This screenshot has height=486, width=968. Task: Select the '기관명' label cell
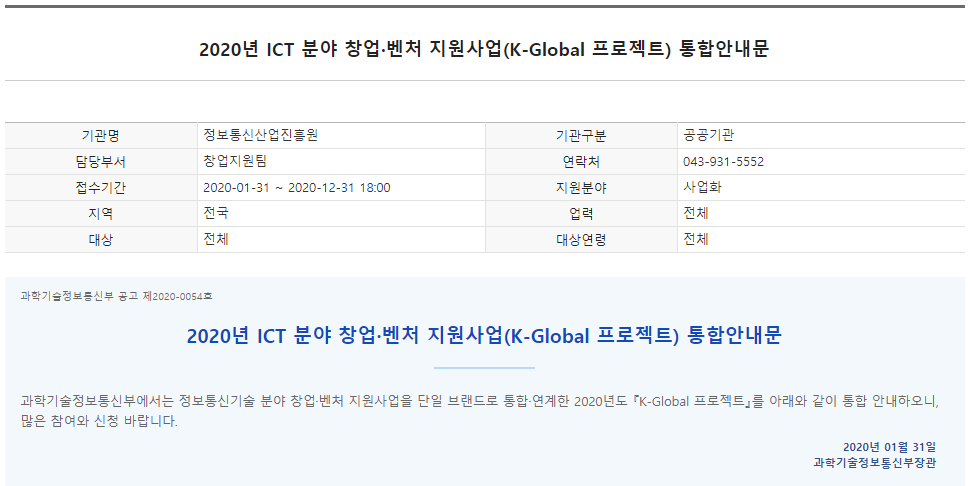pos(101,136)
